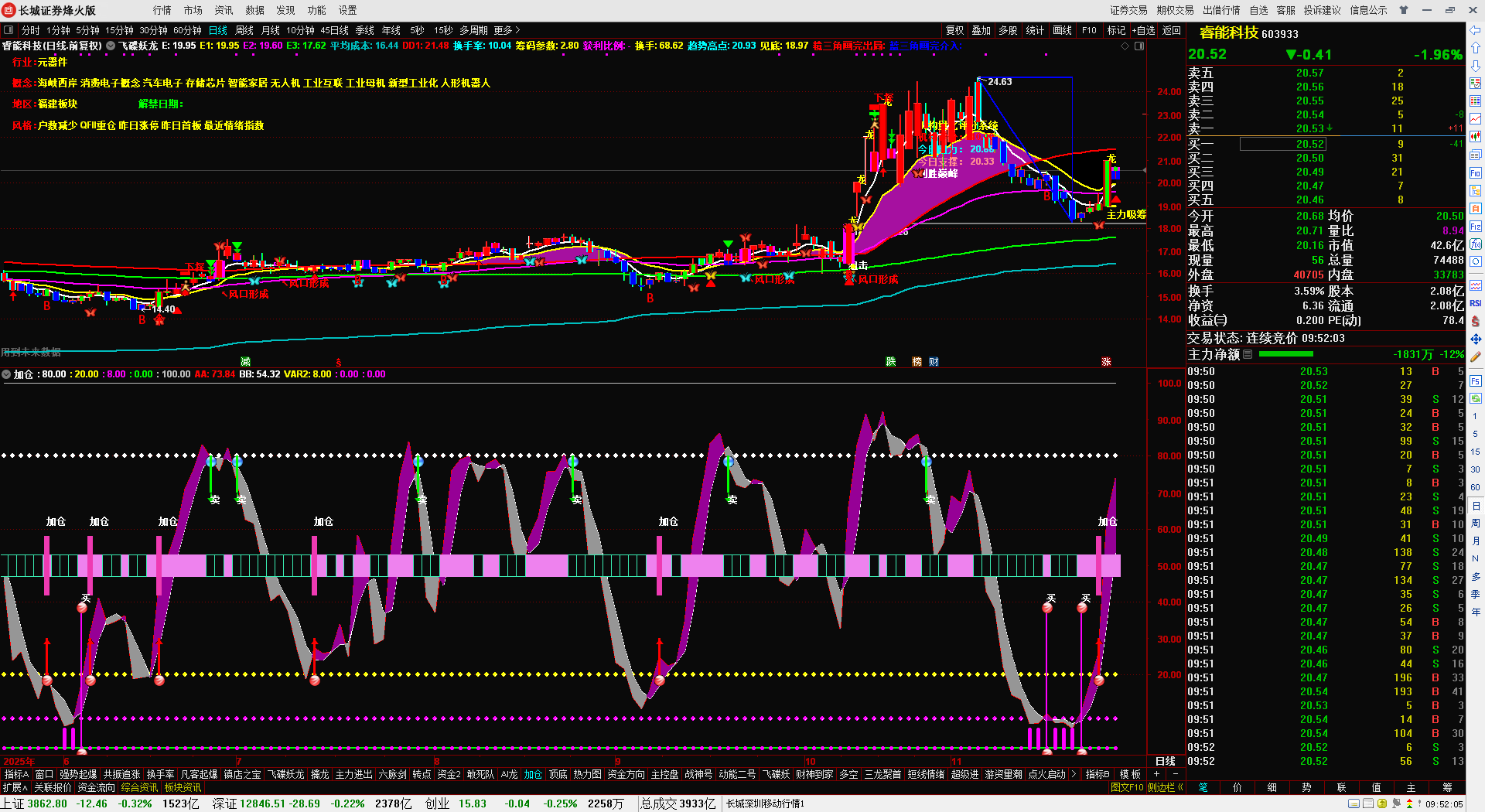1485x812 pixels.
Task: Click the 期权交易 button
Action: click(1176, 10)
